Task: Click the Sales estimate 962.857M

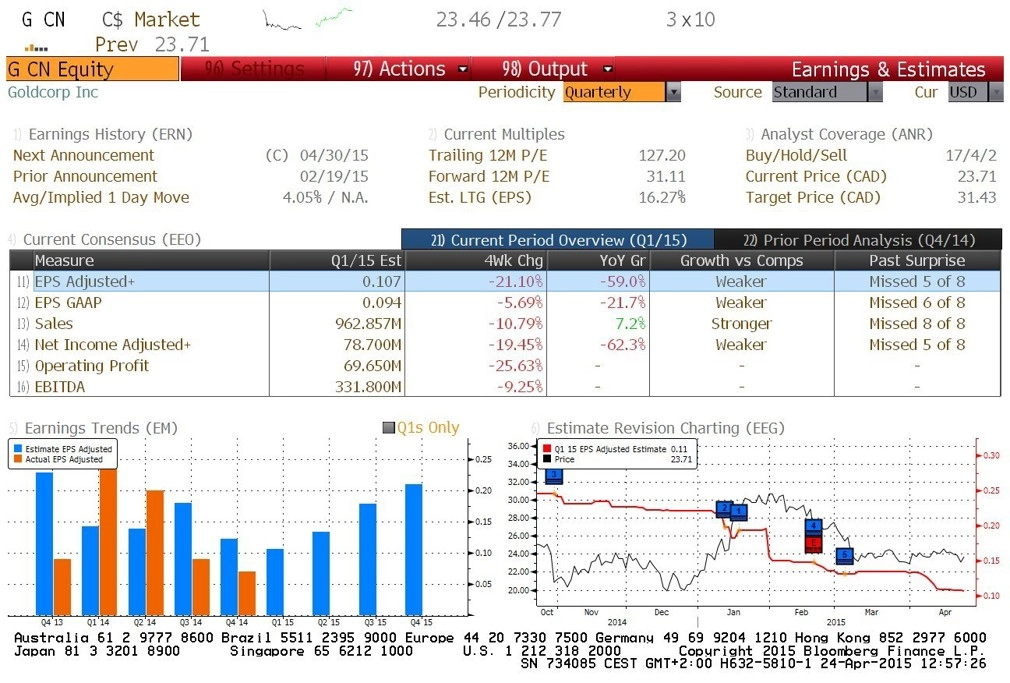Action: 368,323
